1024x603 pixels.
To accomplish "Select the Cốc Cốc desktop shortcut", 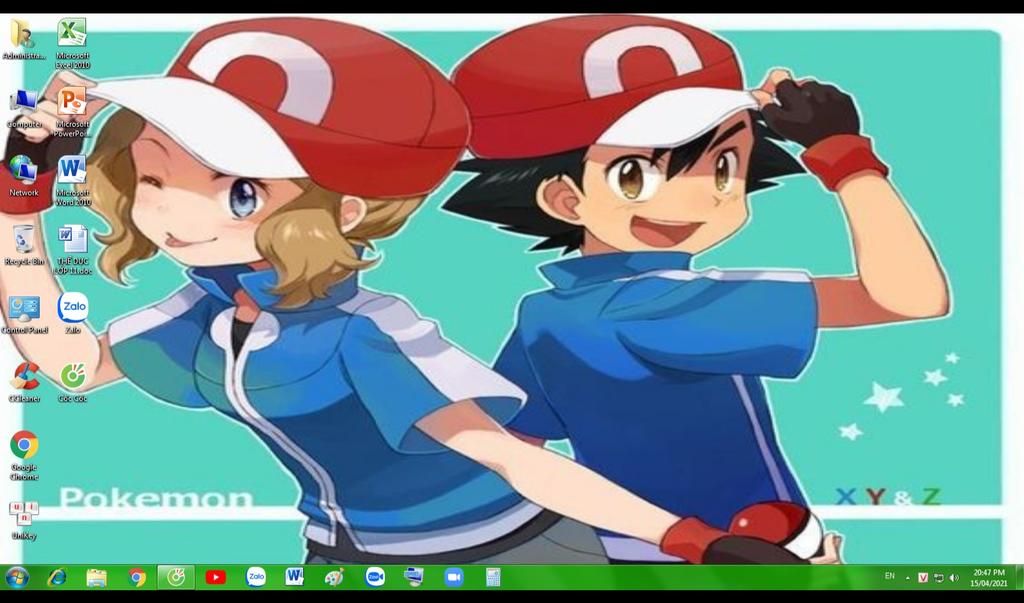I will 72,382.
